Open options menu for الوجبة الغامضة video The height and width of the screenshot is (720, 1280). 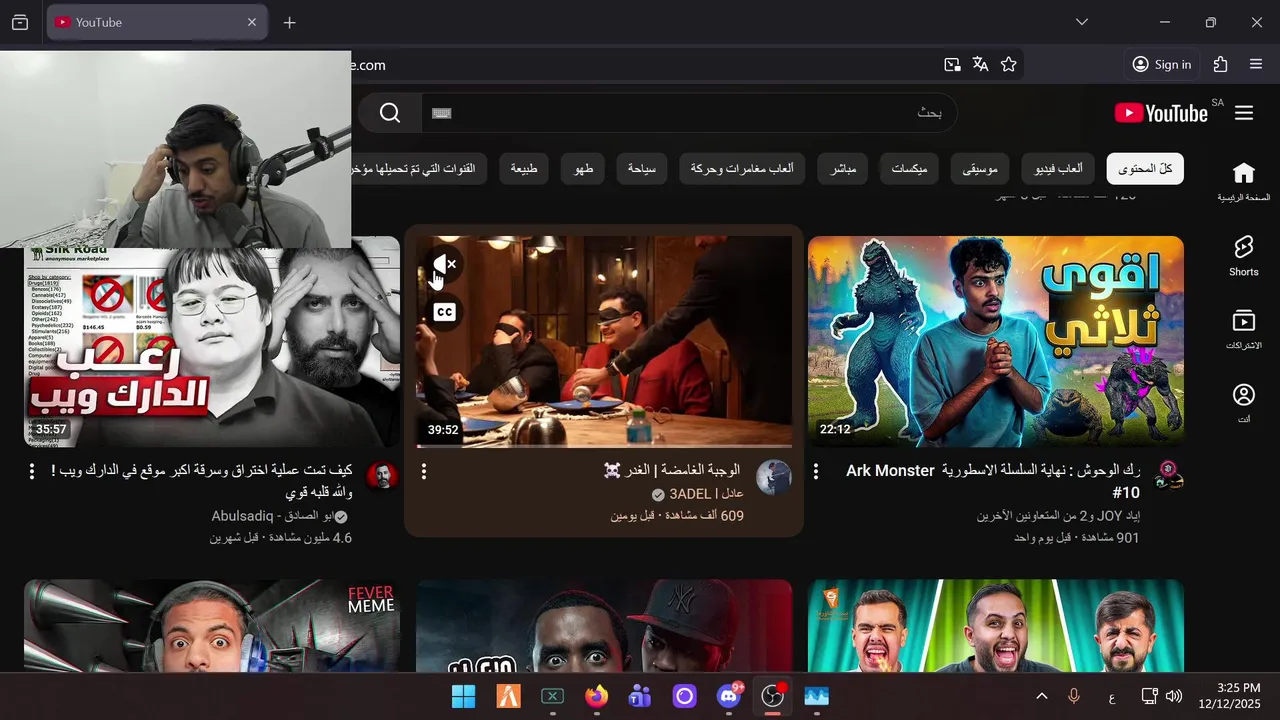(x=424, y=471)
